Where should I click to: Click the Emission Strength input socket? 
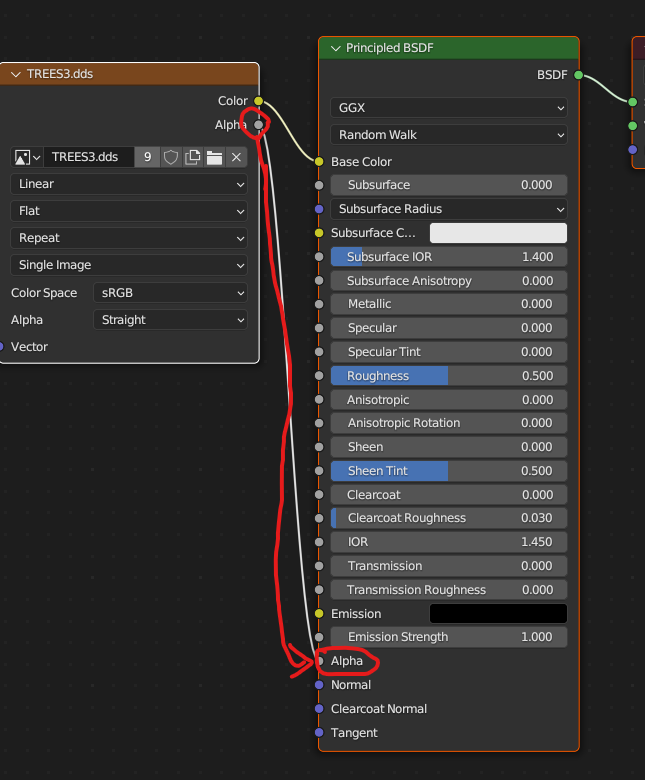[x=319, y=637]
